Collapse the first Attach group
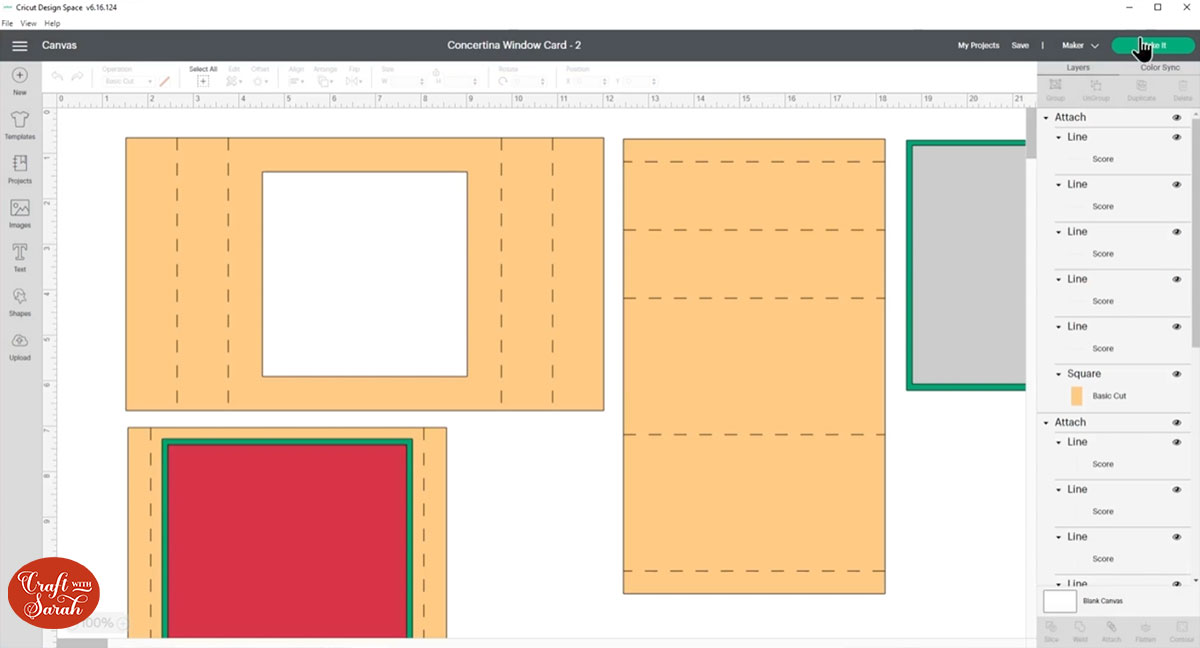 (x=1046, y=118)
